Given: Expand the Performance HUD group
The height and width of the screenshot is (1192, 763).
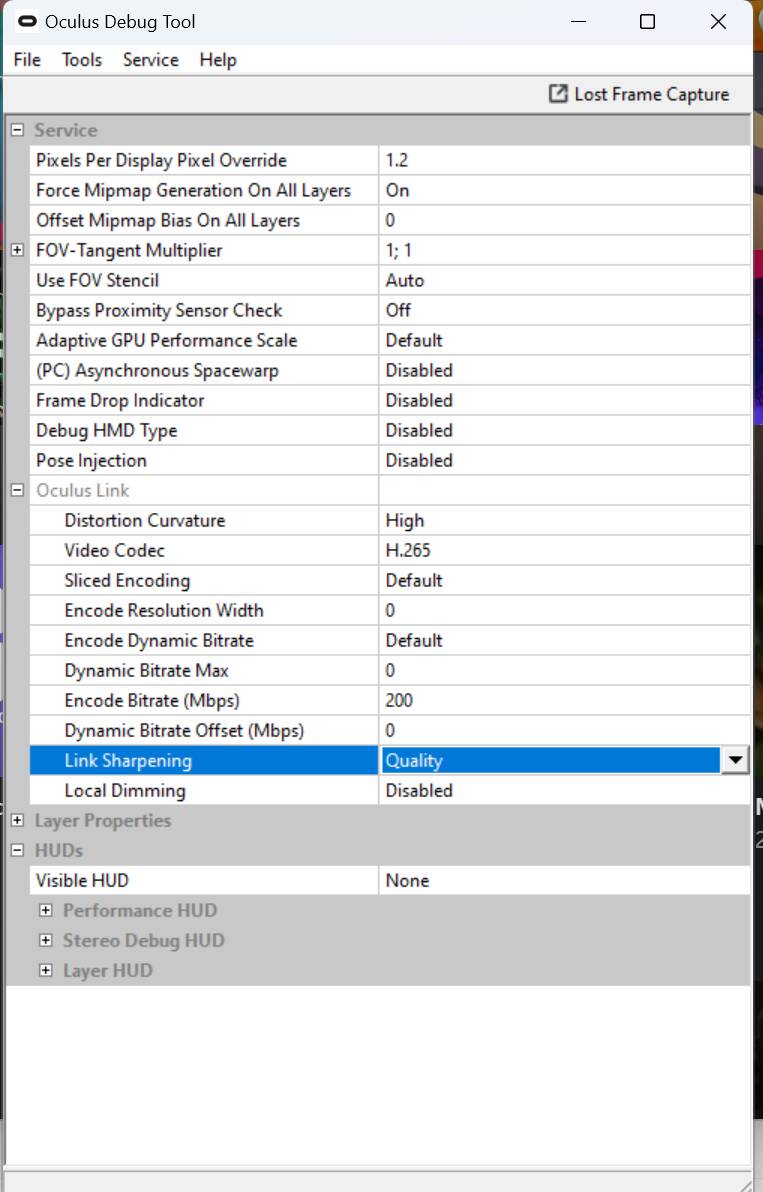Looking at the screenshot, I should coord(45,910).
